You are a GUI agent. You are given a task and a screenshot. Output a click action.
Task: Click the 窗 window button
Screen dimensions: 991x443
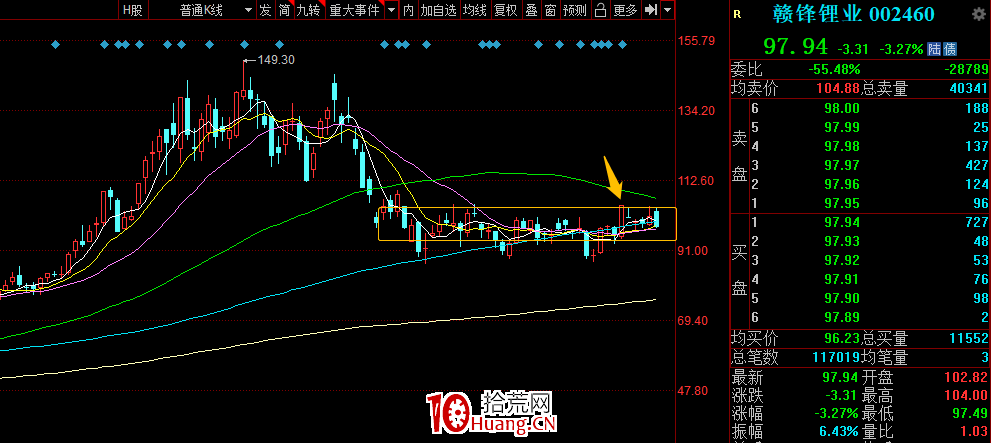(550, 10)
